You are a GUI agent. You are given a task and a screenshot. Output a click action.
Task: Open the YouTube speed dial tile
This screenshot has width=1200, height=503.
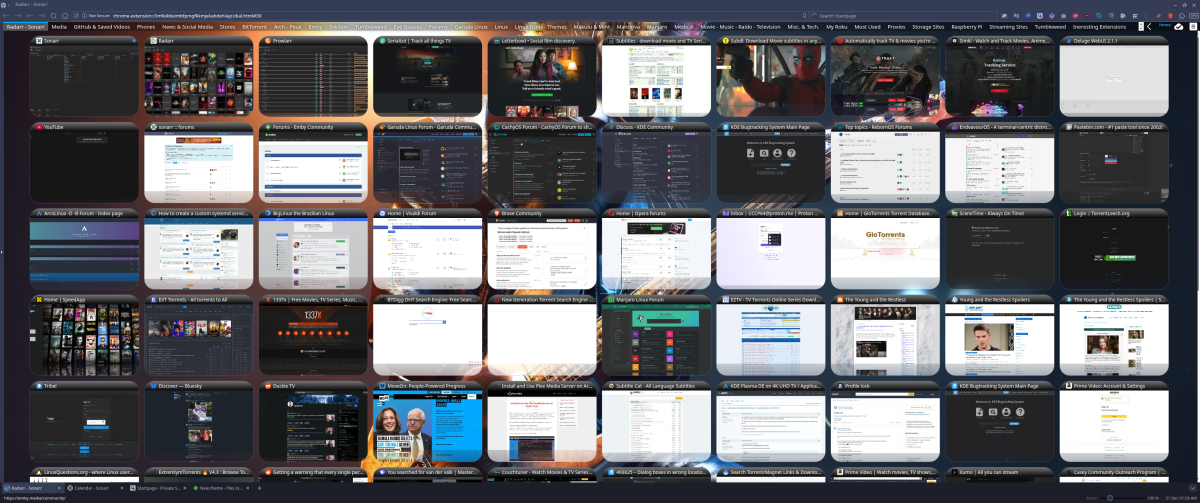point(84,162)
